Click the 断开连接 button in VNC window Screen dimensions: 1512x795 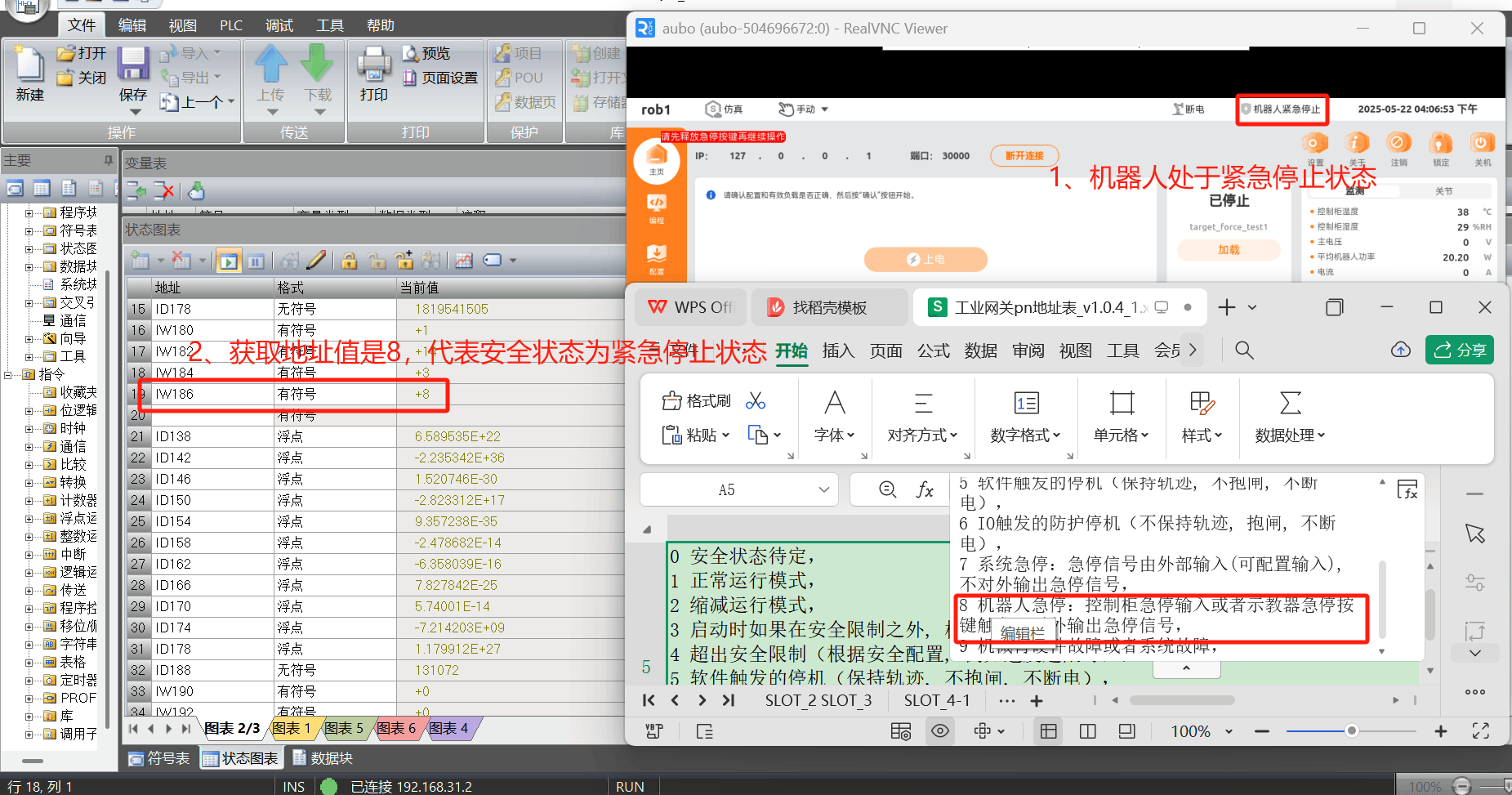1024,155
